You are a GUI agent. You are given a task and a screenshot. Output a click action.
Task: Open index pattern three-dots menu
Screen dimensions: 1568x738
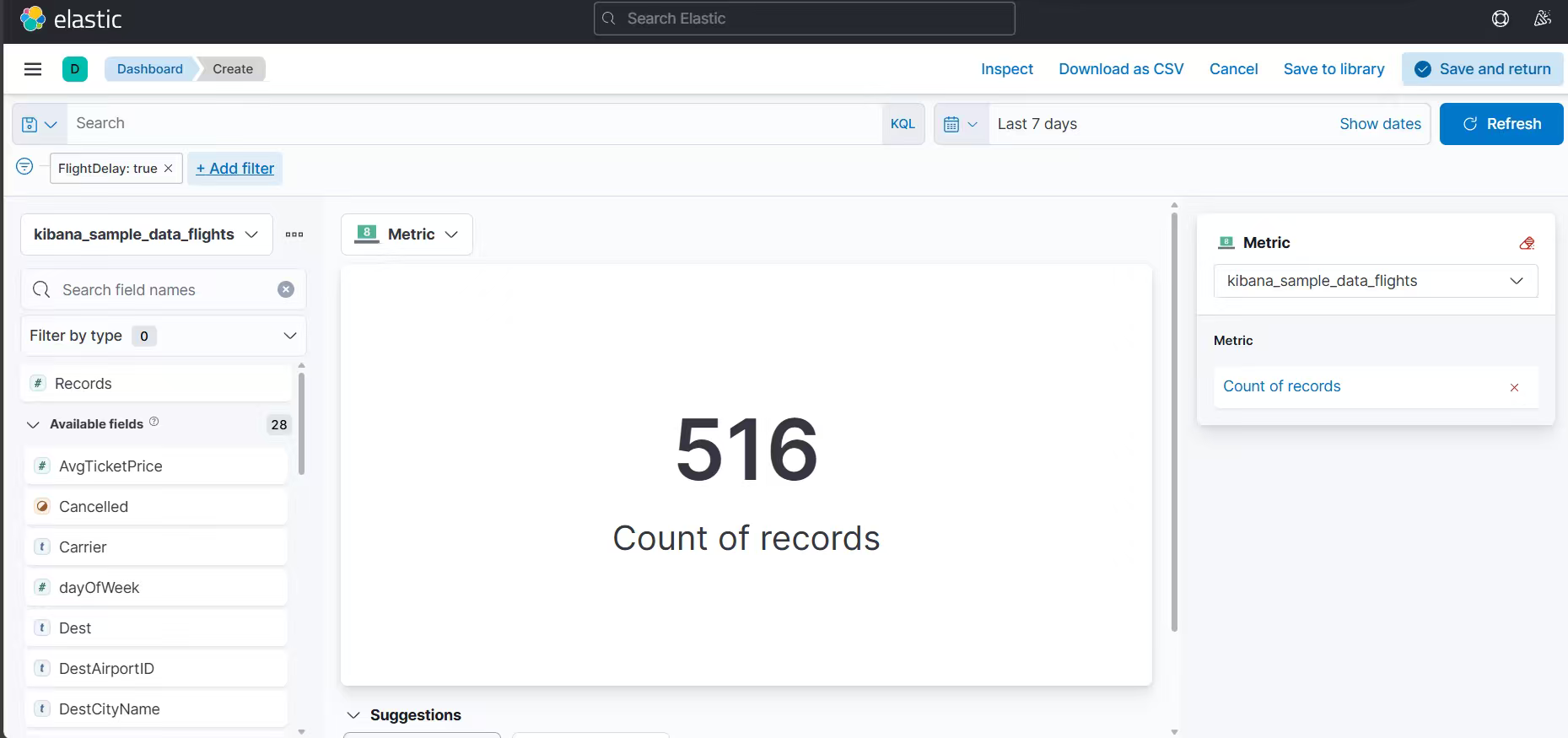pyautogui.click(x=294, y=234)
